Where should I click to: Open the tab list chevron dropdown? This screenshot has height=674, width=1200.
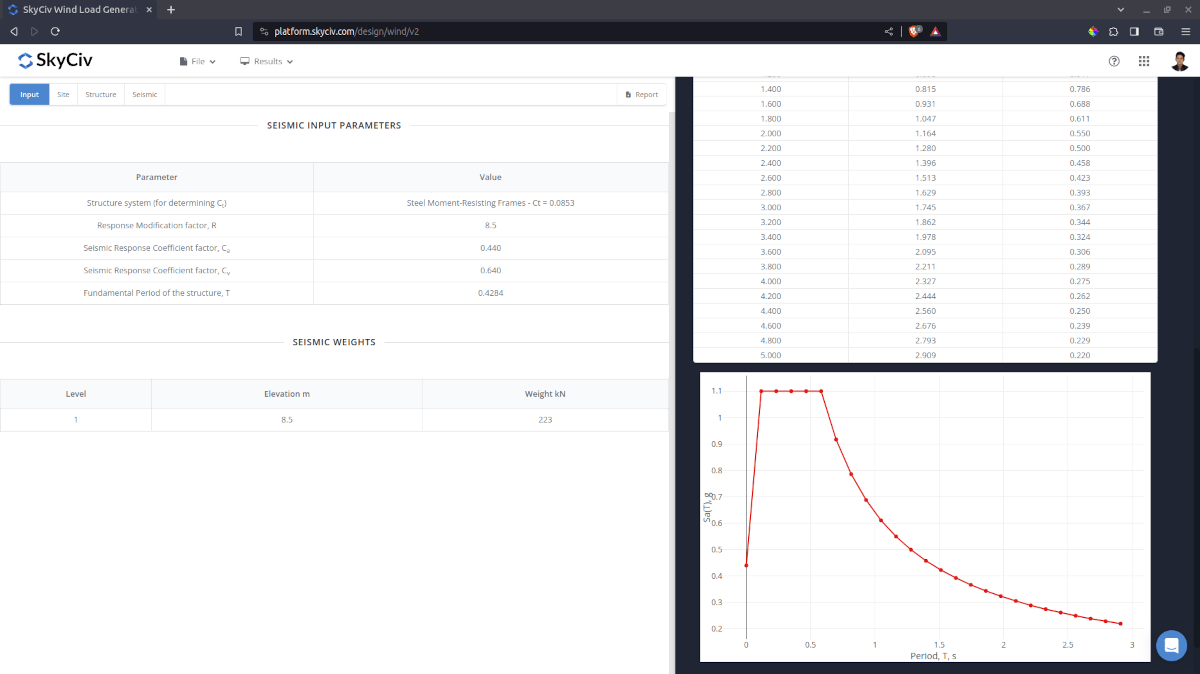click(1120, 10)
